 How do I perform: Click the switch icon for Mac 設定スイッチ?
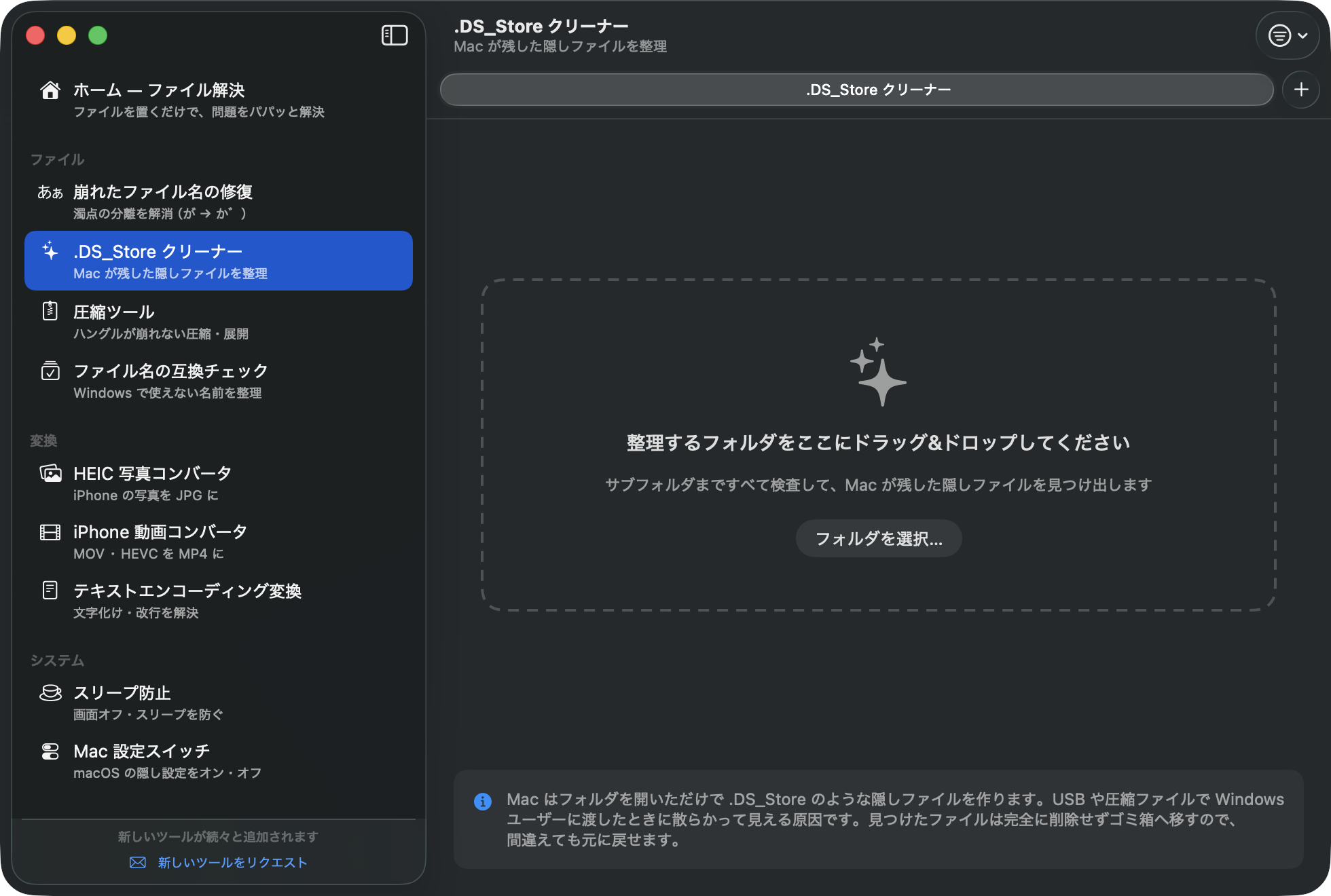(50, 751)
